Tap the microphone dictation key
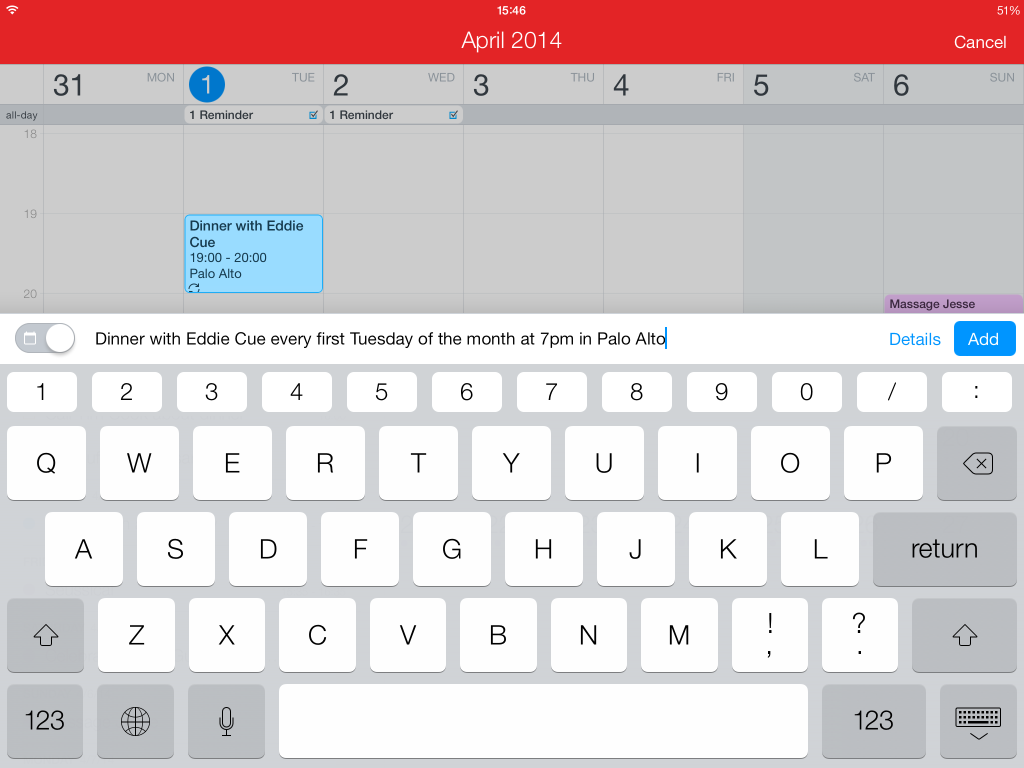This screenshot has height=768, width=1024. tap(226, 721)
